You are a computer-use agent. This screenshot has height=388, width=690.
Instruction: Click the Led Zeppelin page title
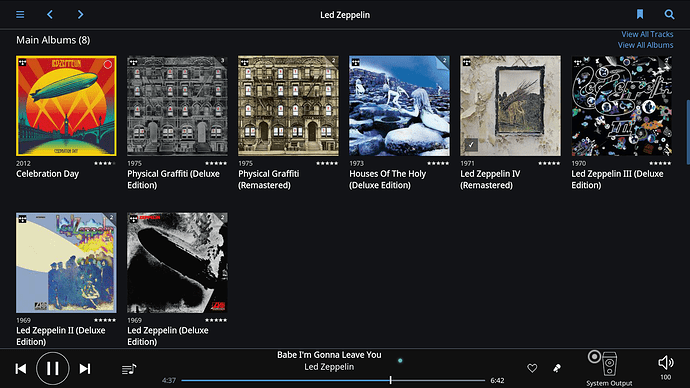pos(345,15)
